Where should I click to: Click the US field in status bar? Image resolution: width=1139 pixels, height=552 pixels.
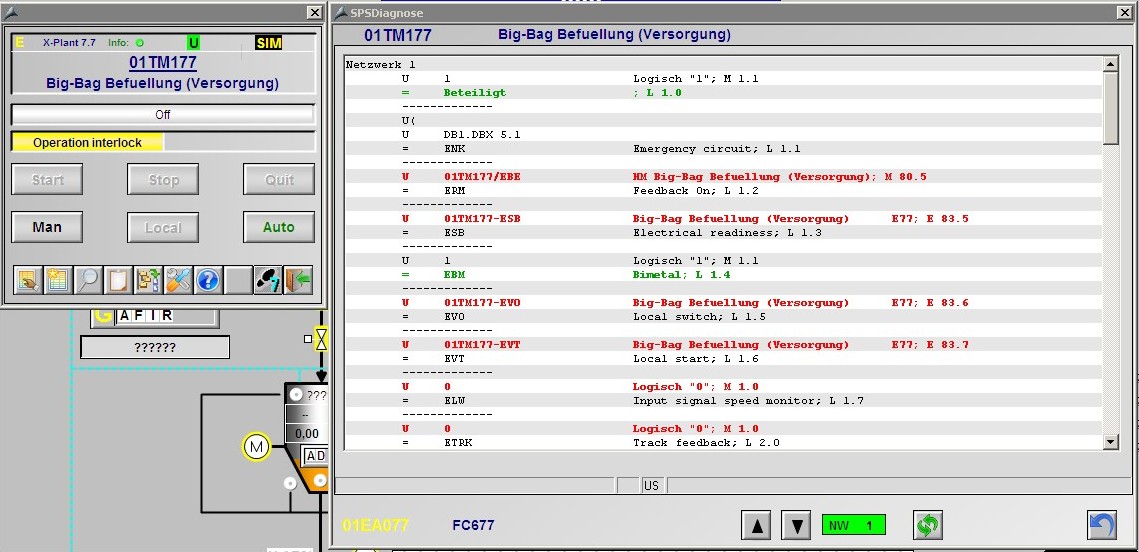click(x=651, y=485)
